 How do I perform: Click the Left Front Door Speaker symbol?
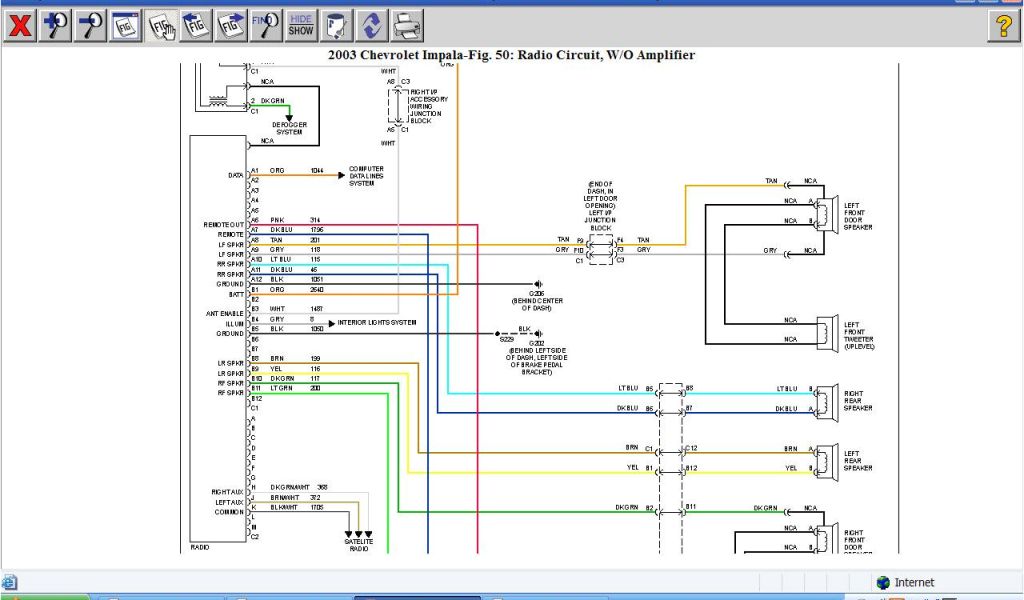[825, 213]
